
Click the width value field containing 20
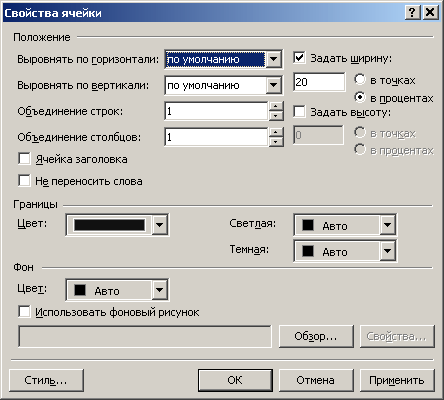319,82
